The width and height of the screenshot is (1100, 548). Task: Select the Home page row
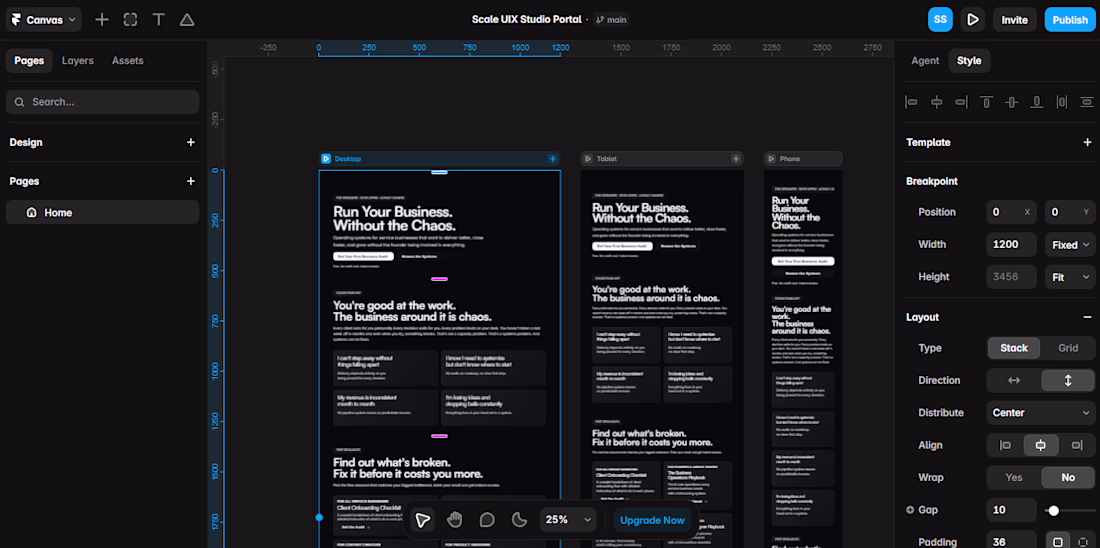(102, 212)
